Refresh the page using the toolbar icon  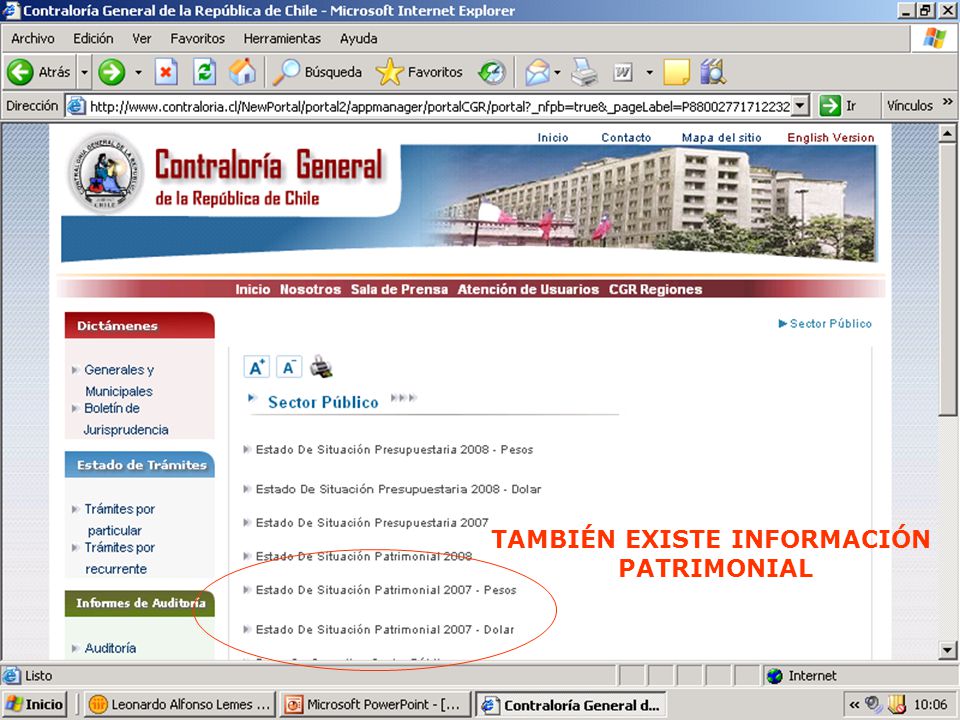[204, 72]
